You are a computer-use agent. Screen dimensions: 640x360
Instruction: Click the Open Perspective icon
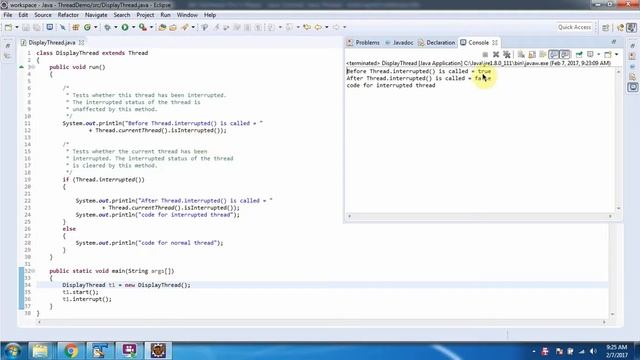click(606, 27)
